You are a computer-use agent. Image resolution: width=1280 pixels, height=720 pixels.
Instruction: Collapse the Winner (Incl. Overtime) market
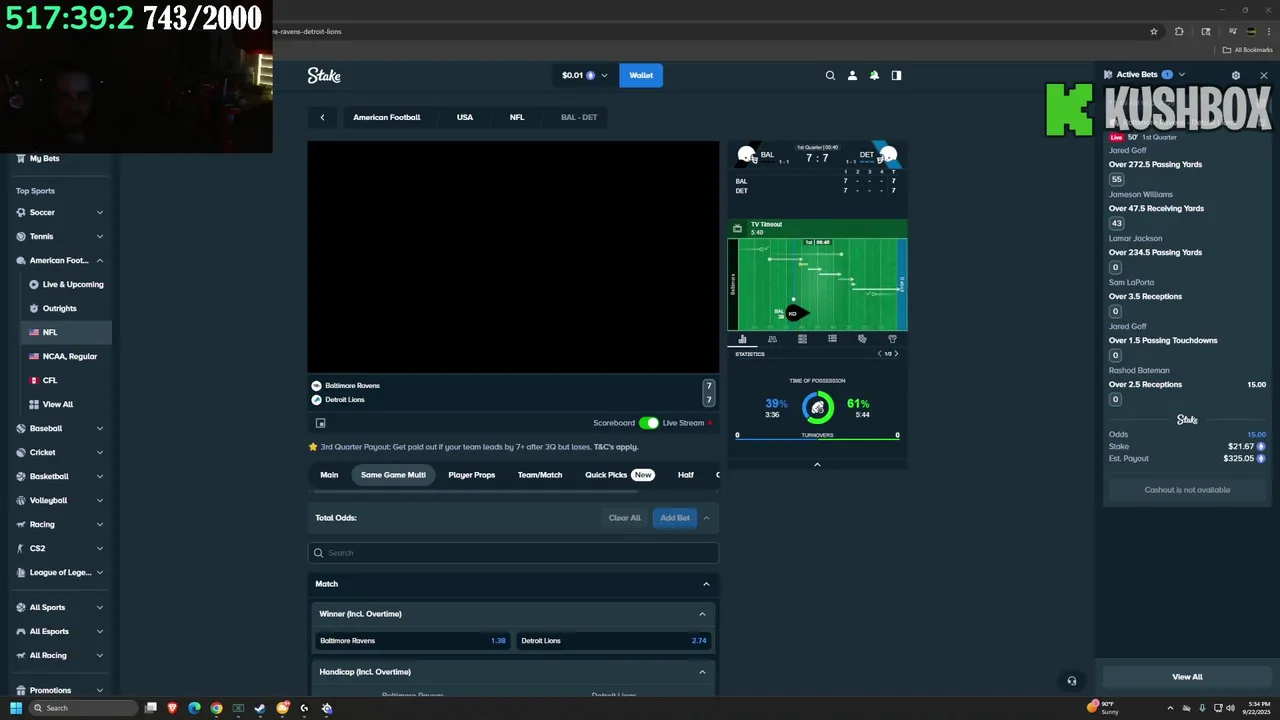[x=702, y=614]
